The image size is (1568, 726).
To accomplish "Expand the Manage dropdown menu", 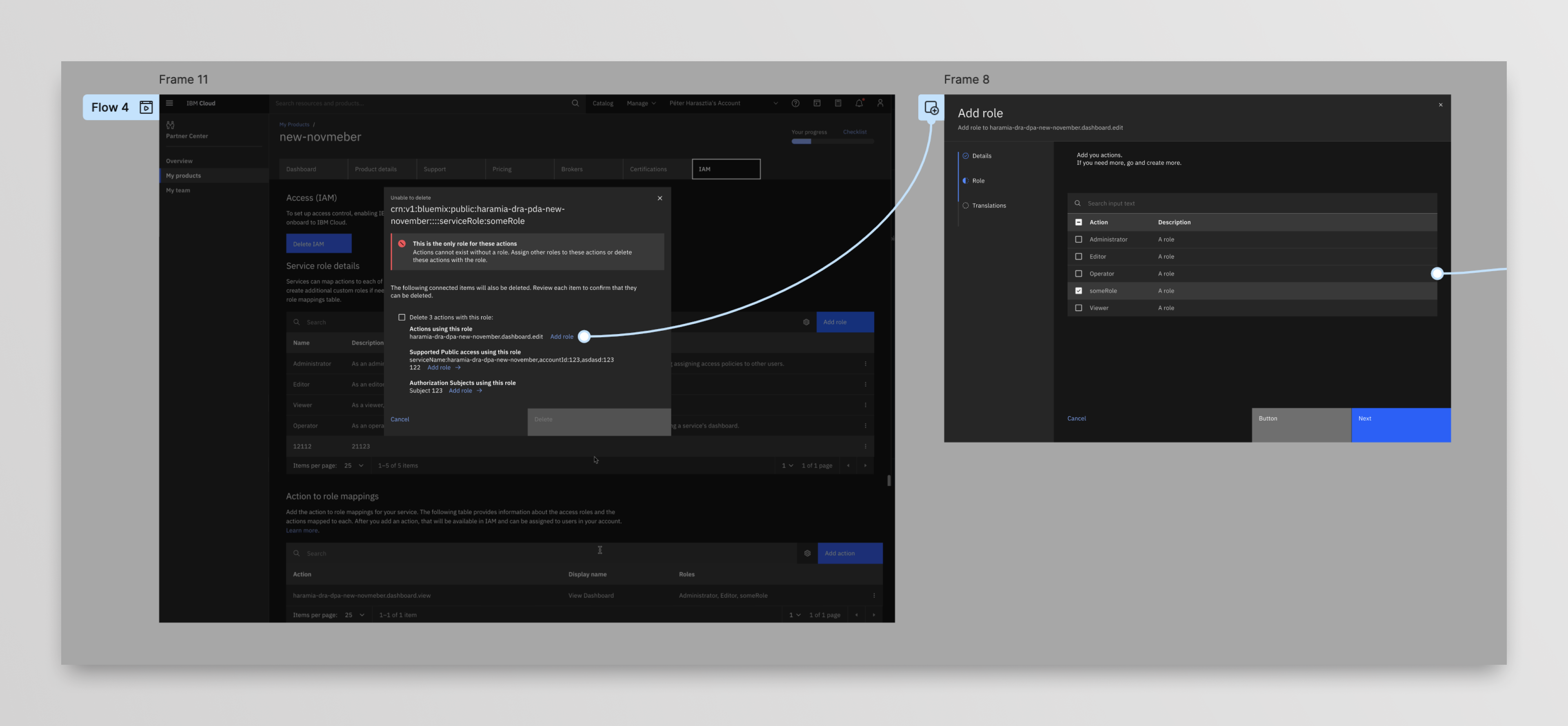I will (x=641, y=103).
